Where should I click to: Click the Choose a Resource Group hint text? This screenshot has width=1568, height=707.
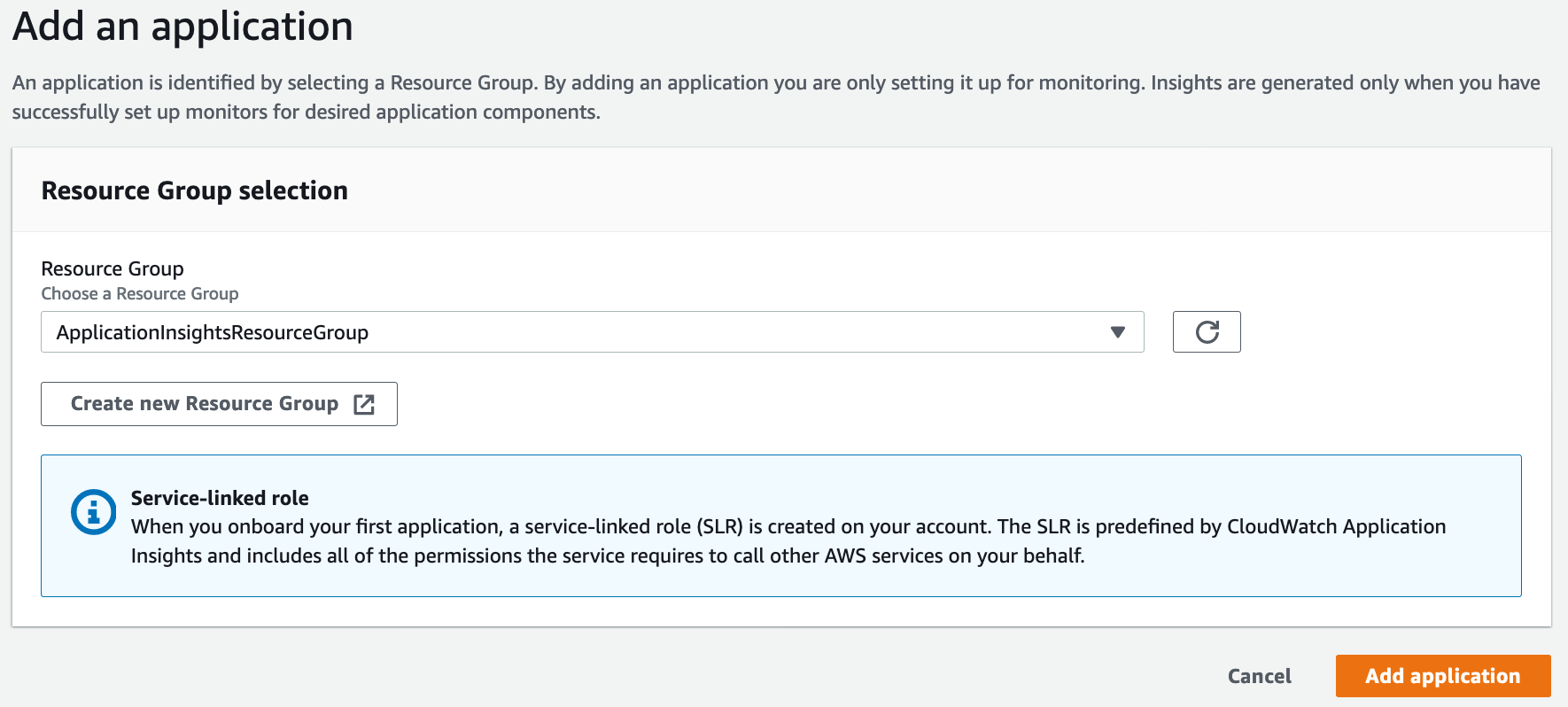pos(140,293)
